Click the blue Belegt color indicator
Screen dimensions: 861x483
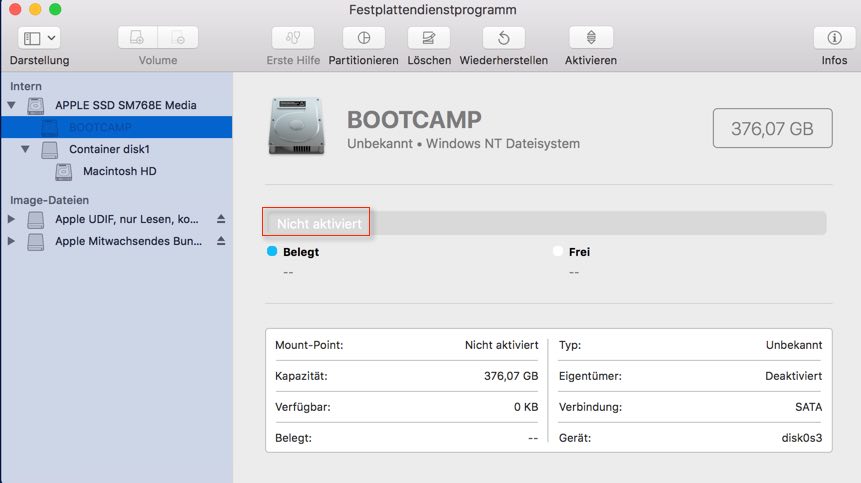(272, 252)
